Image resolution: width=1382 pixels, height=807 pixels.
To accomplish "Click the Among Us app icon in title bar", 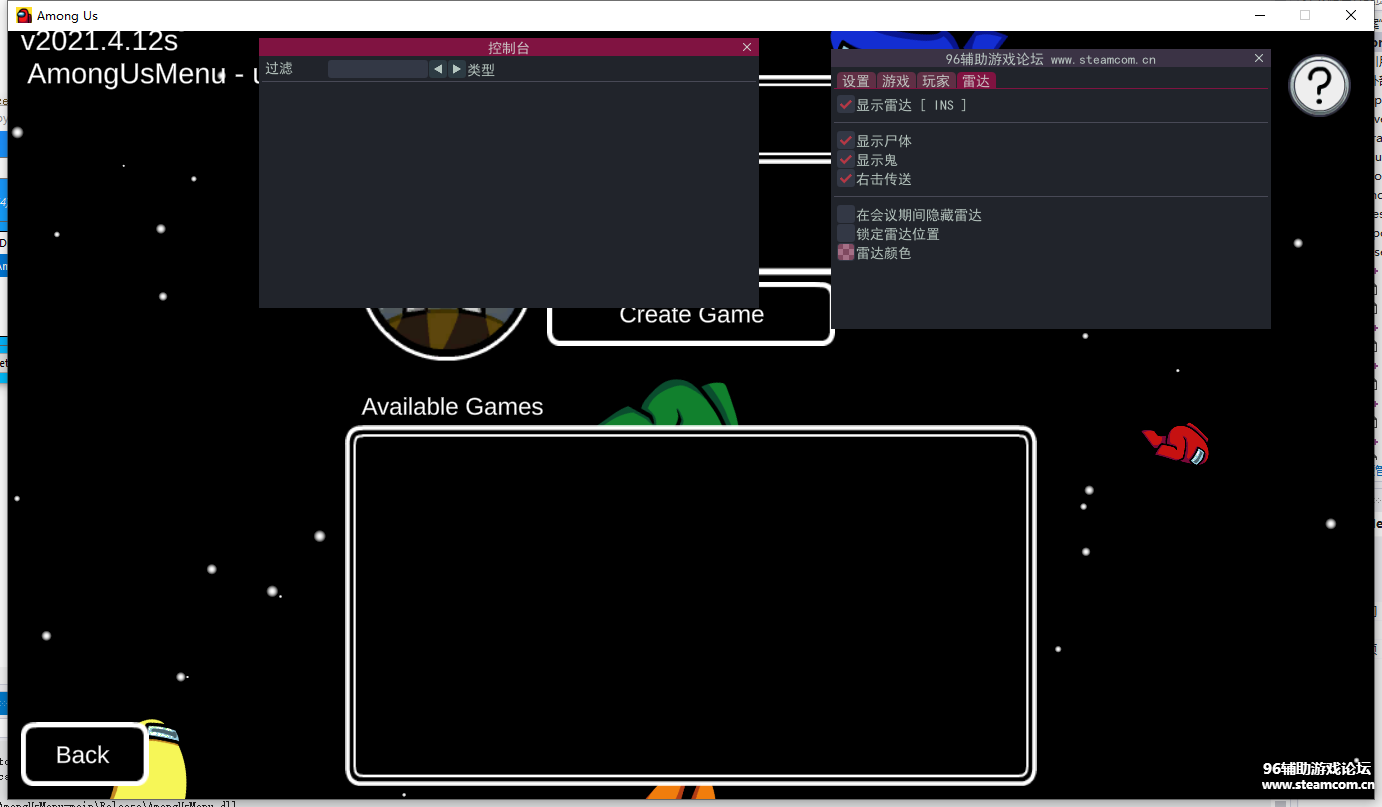I will point(24,15).
